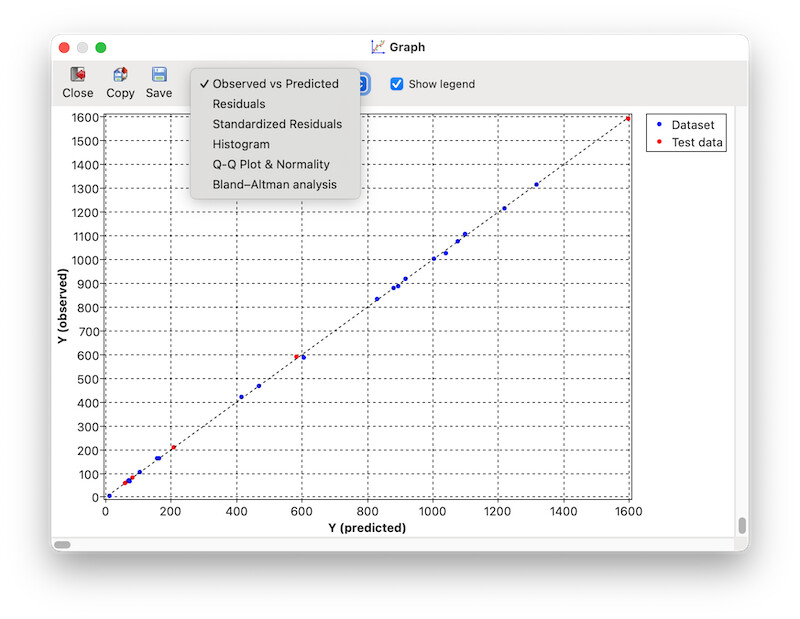This screenshot has height=619, width=800.
Task: Choose Bland–Altman analysis entry
Action: click(276, 184)
